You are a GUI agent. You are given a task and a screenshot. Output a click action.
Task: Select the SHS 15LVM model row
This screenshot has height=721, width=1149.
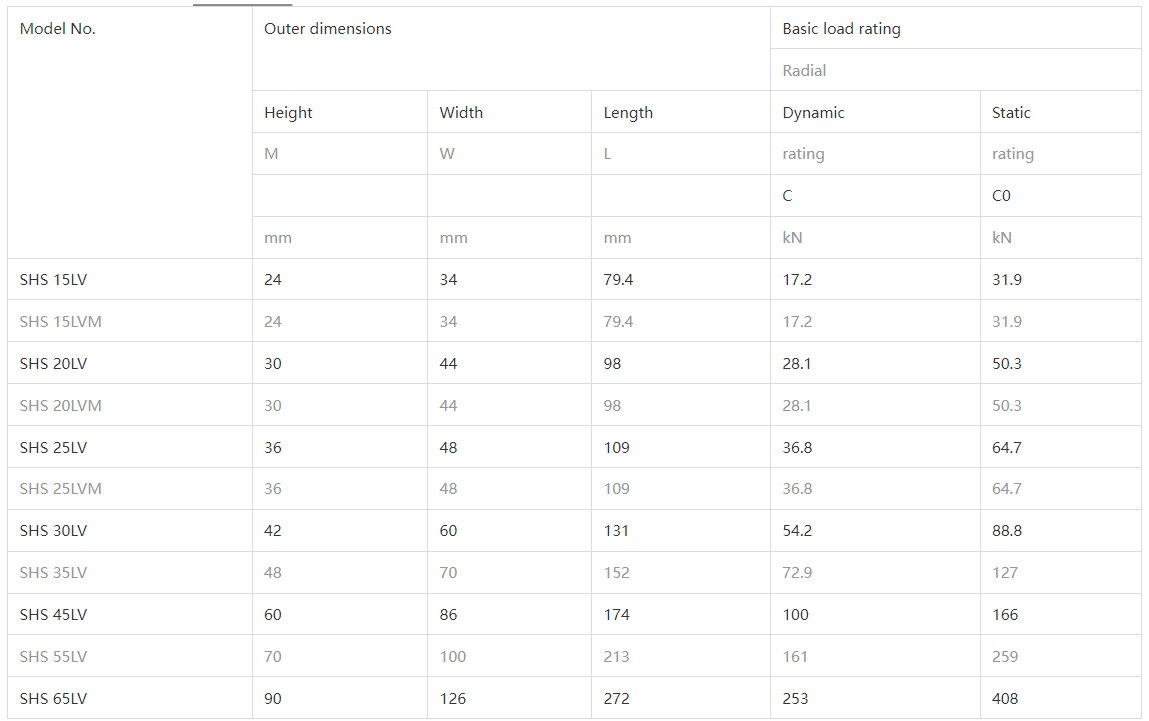(x=60, y=322)
